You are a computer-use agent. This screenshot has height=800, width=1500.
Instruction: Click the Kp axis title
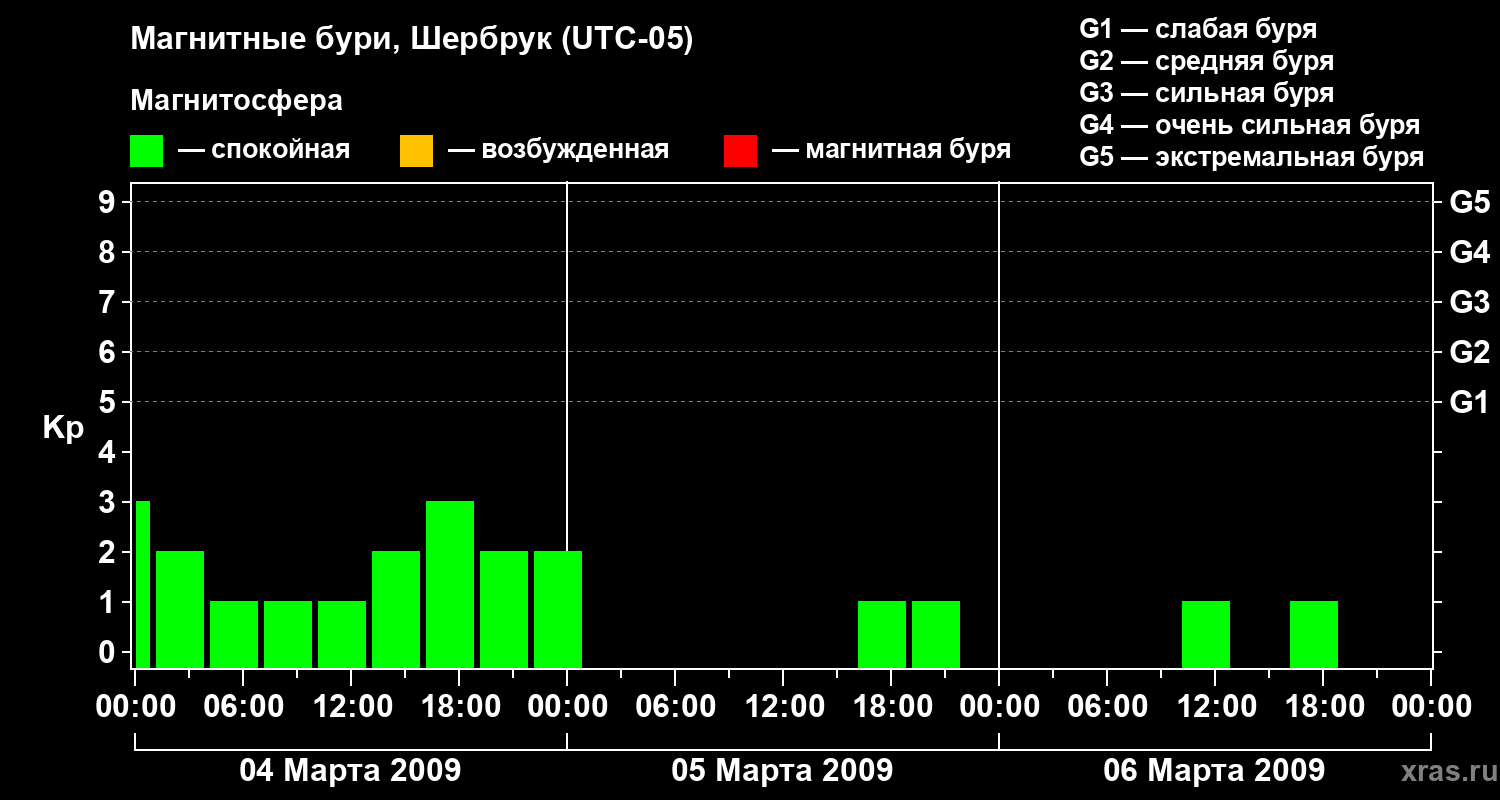point(63,429)
